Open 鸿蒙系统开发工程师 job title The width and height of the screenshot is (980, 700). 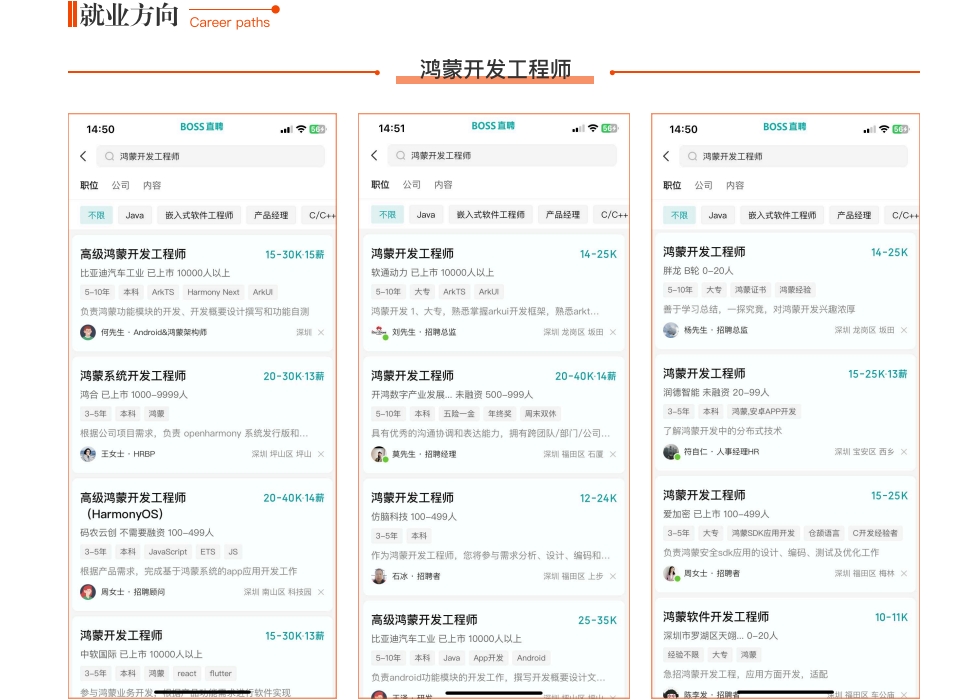(132, 376)
